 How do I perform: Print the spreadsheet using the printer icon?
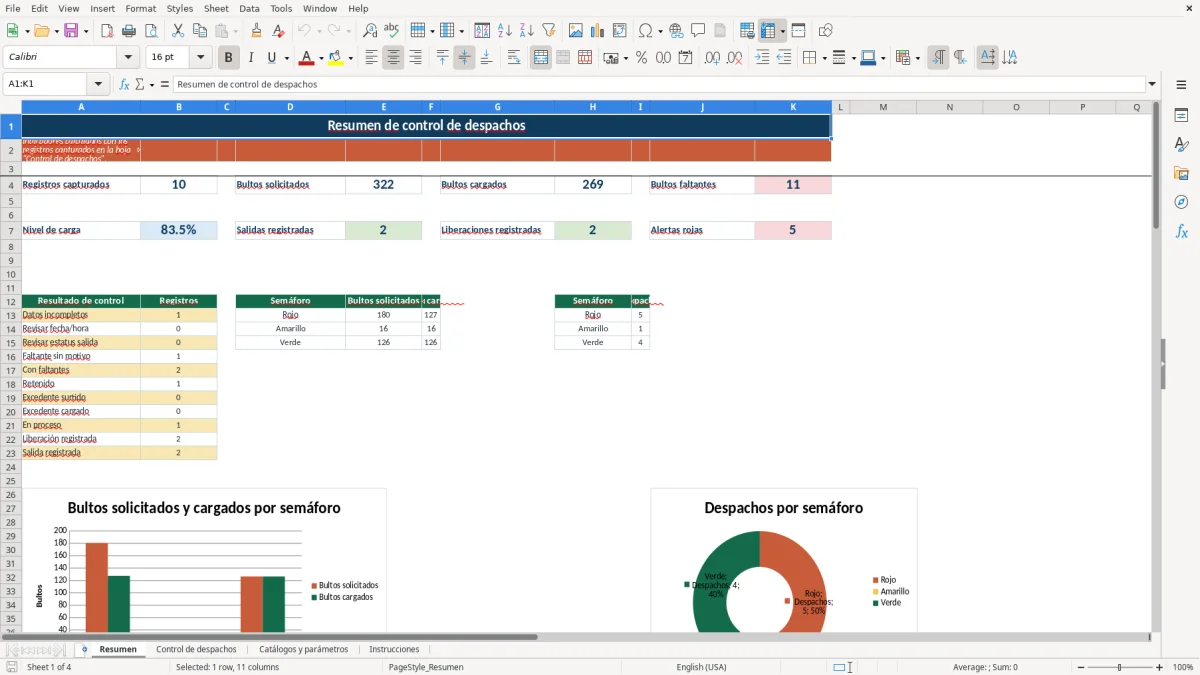point(129,31)
